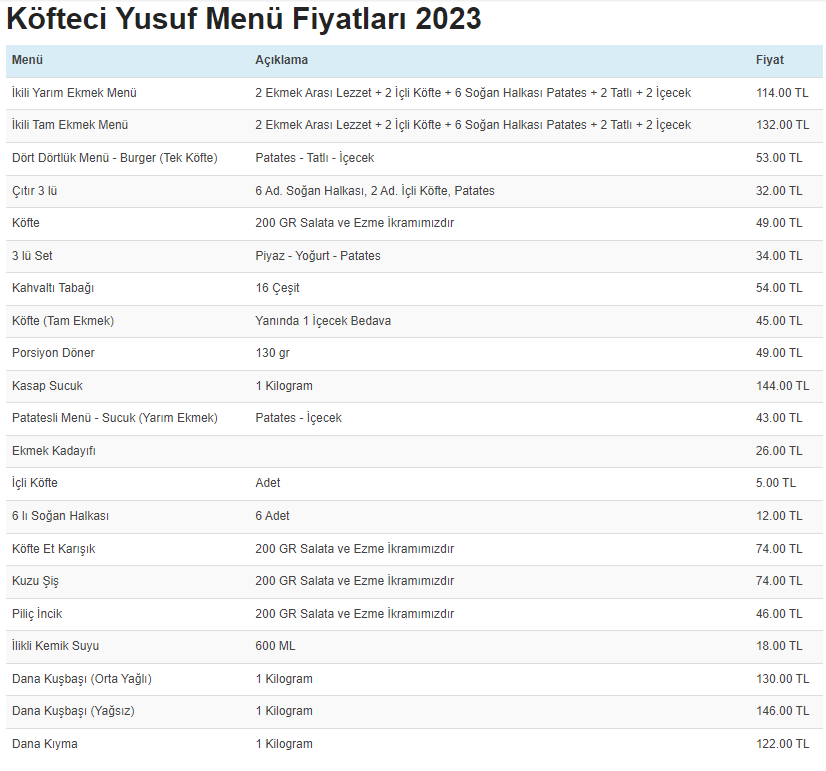Image resolution: width=826 pixels, height=771 pixels.
Task: Click the Porsiyon Döner item name
Action: [x=53, y=353]
